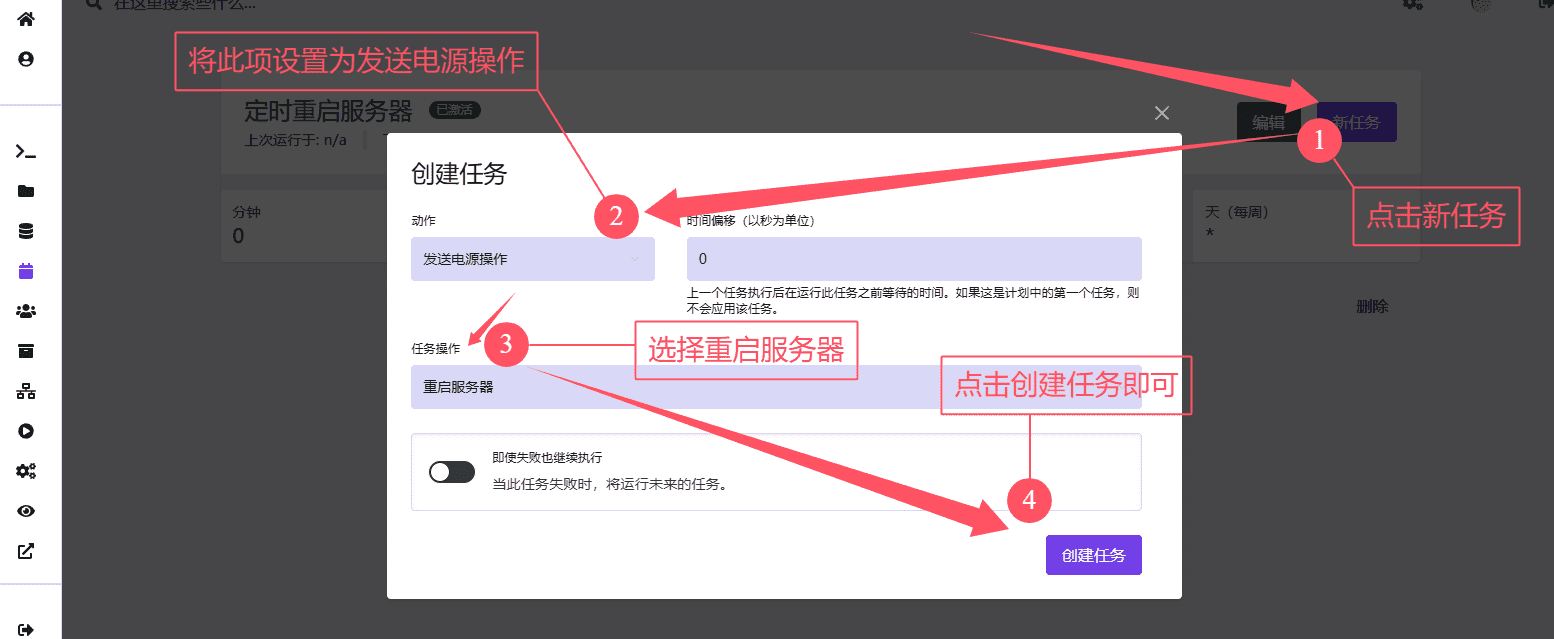This screenshot has width=1554, height=639.
Task: Open the databases icon in sidebar
Action: 26,231
